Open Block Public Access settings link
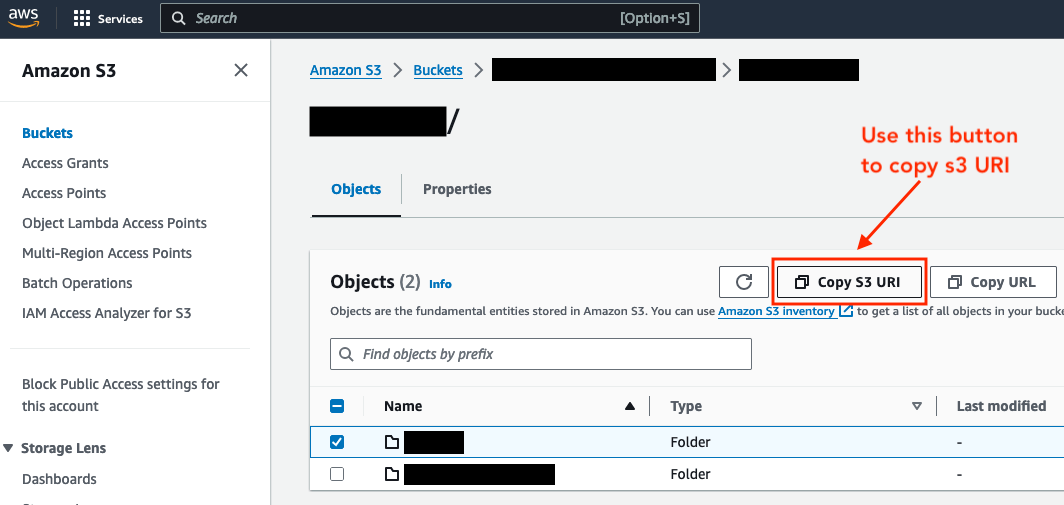The image size is (1064, 505). click(121, 395)
